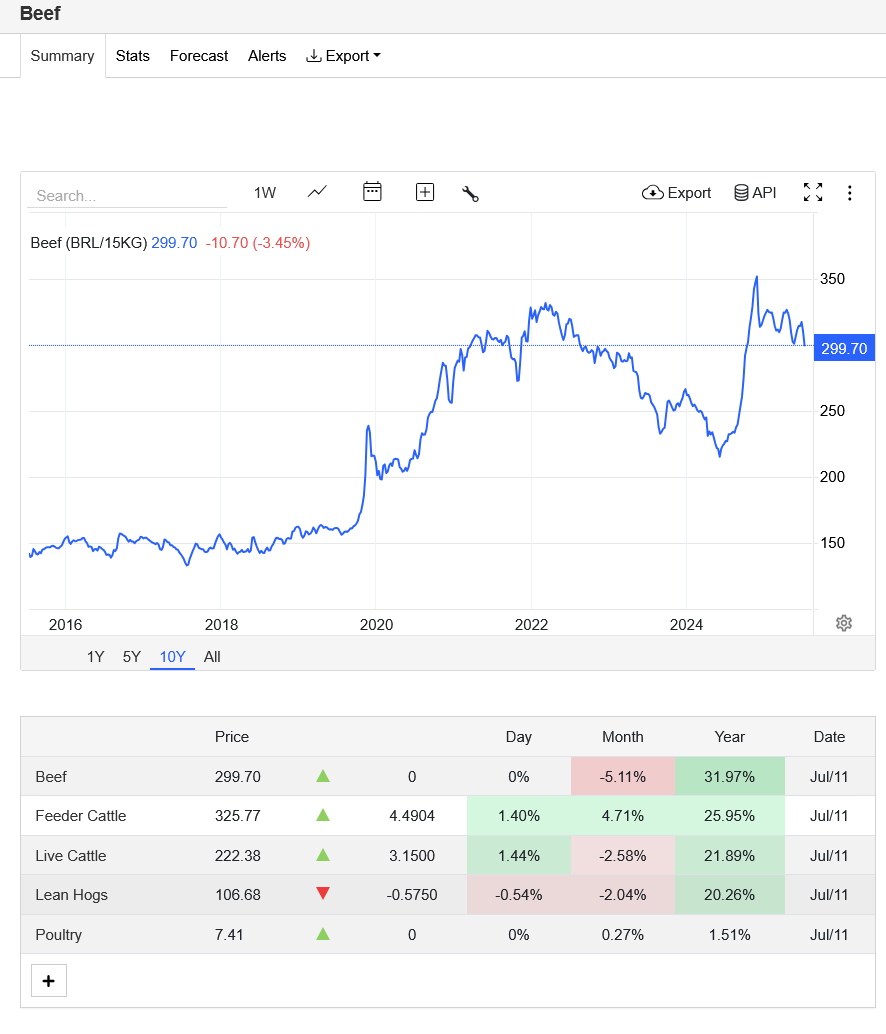Click the chart Export cloud button
The image size is (886, 1034).
point(676,193)
